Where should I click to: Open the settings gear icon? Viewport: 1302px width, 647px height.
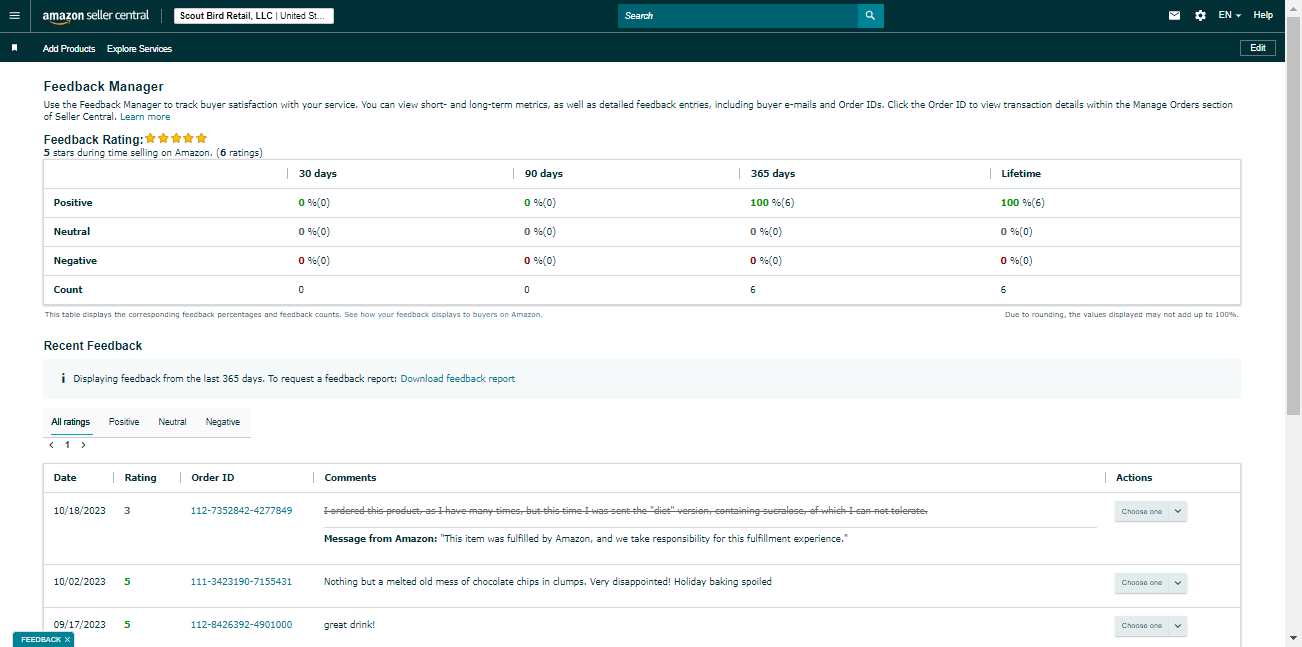[x=1200, y=16]
